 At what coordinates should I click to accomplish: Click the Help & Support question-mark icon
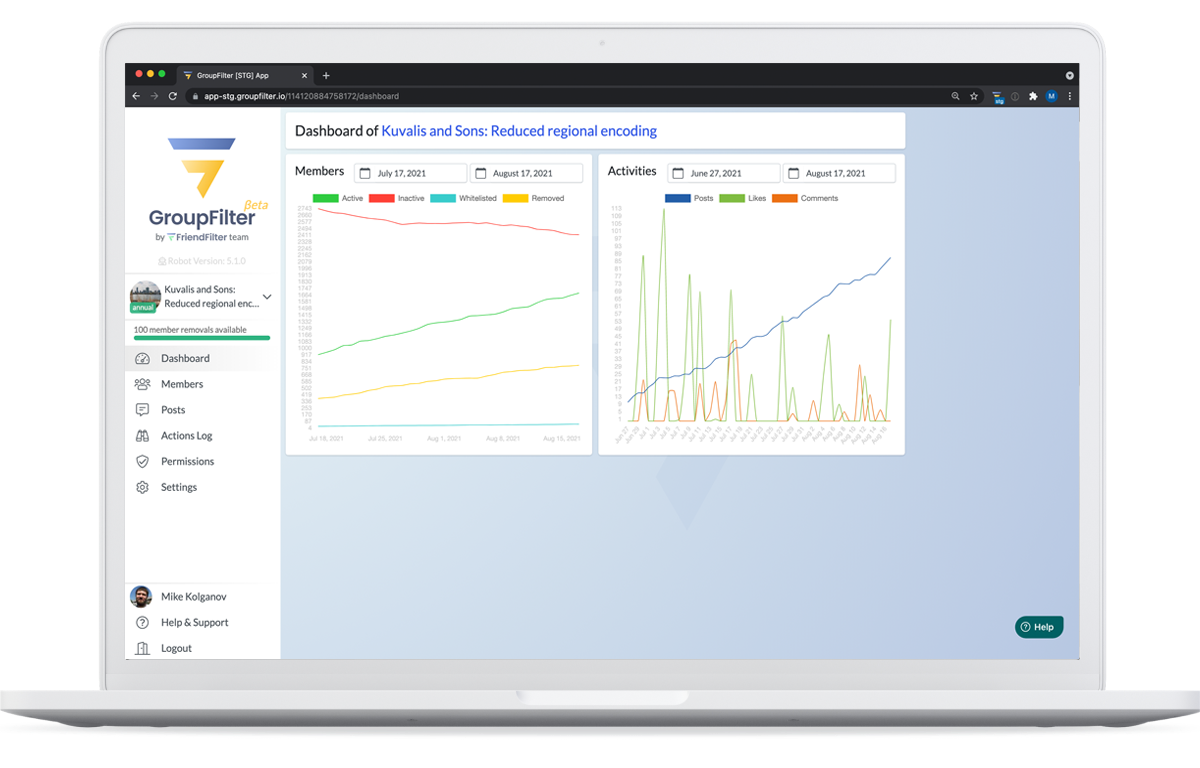(x=141, y=622)
